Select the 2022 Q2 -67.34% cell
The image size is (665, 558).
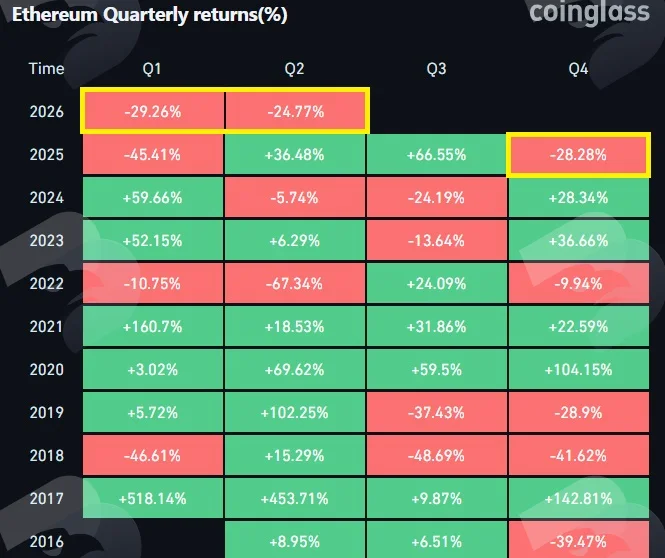point(295,283)
